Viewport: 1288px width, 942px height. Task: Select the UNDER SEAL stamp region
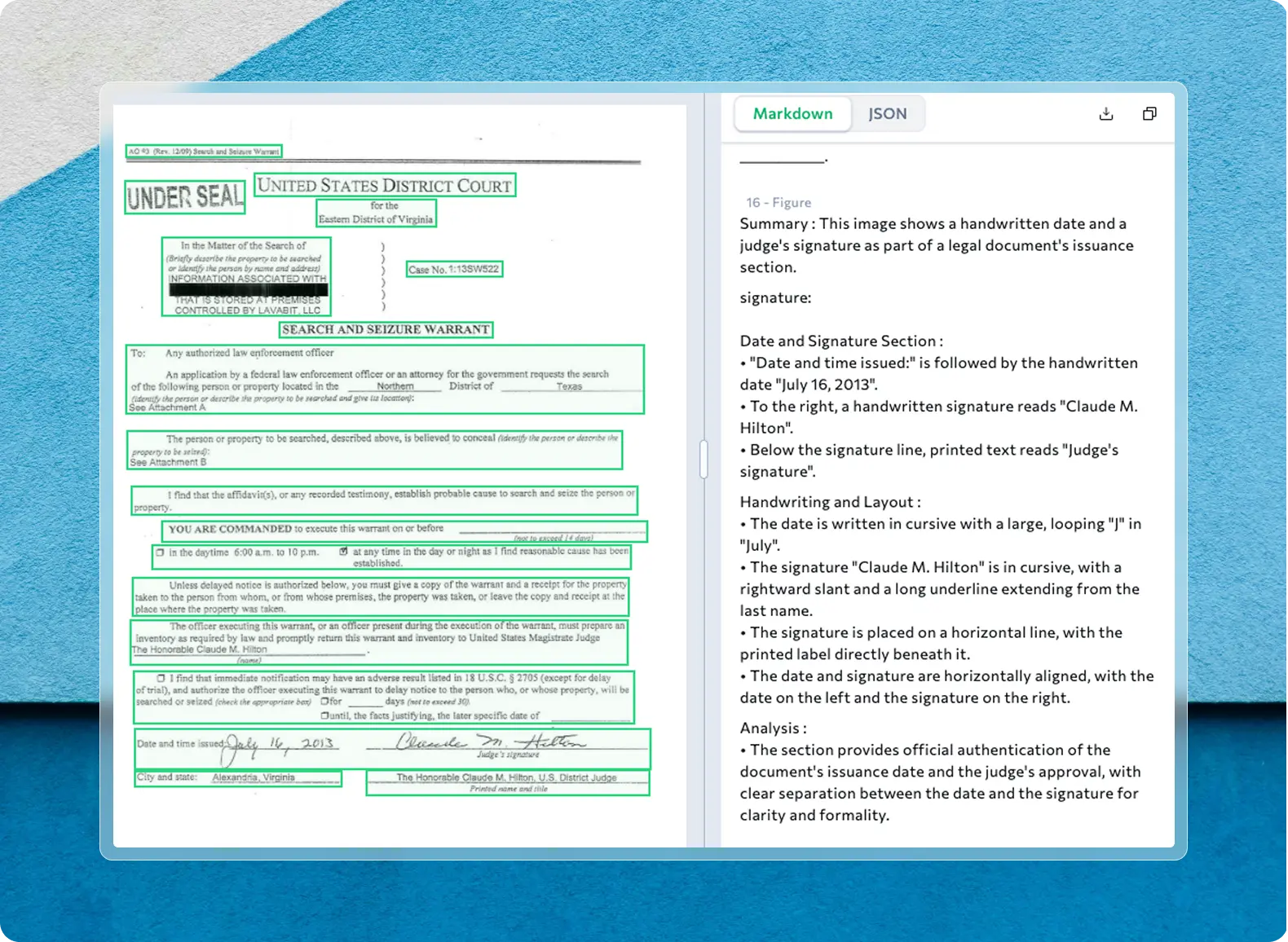[185, 197]
